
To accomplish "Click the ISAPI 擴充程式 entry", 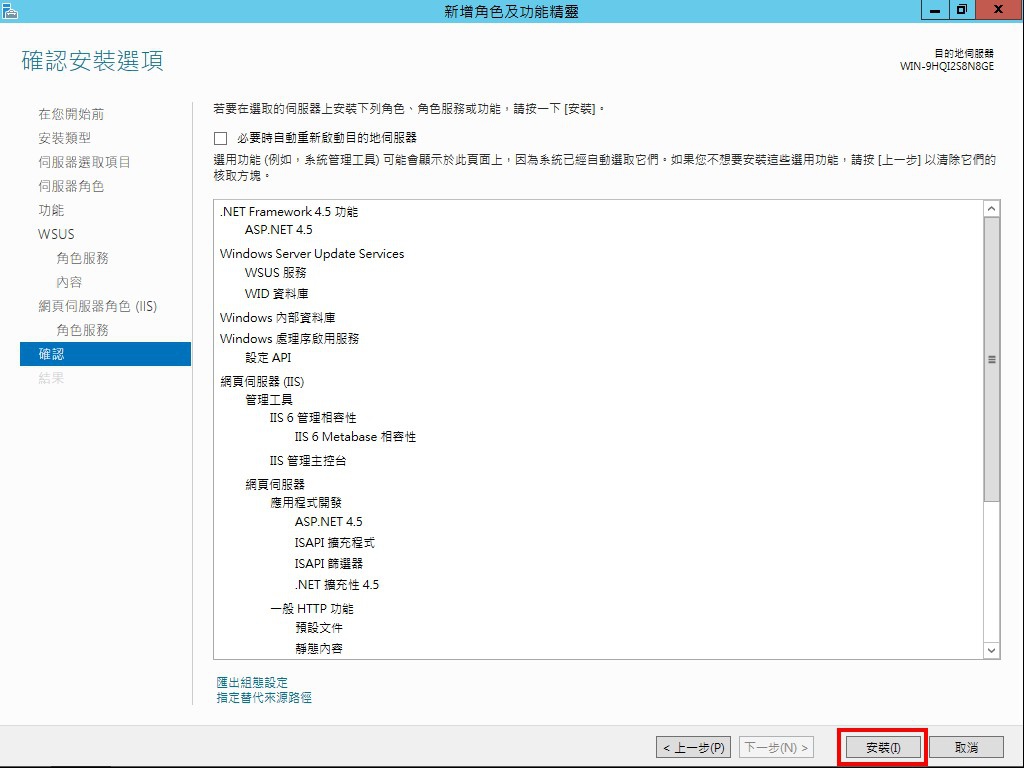I will pyautogui.click(x=334, y=543).
